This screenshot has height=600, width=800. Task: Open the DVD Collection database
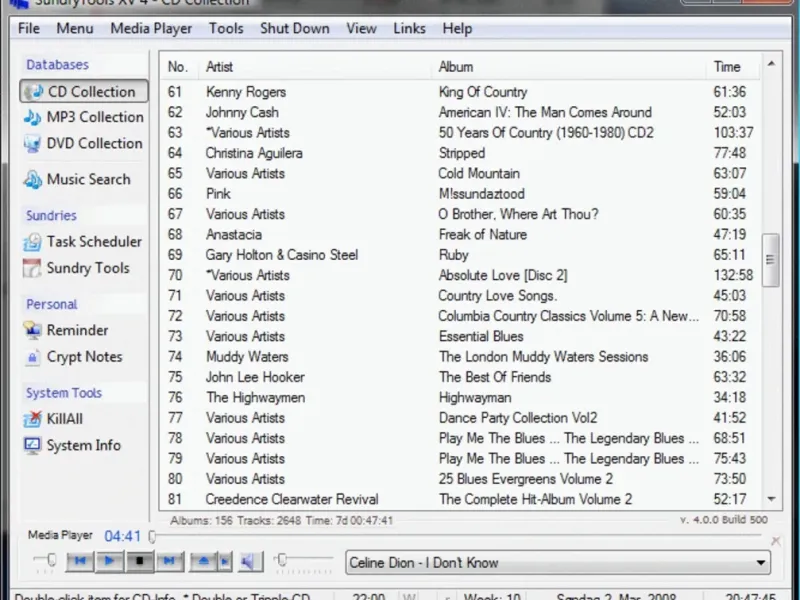click(83, 143)
